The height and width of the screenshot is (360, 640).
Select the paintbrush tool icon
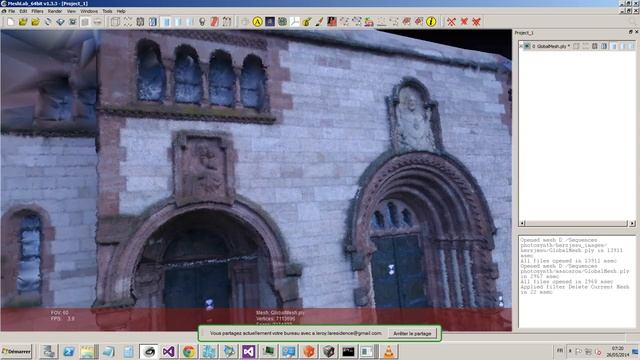coord(319,22)
